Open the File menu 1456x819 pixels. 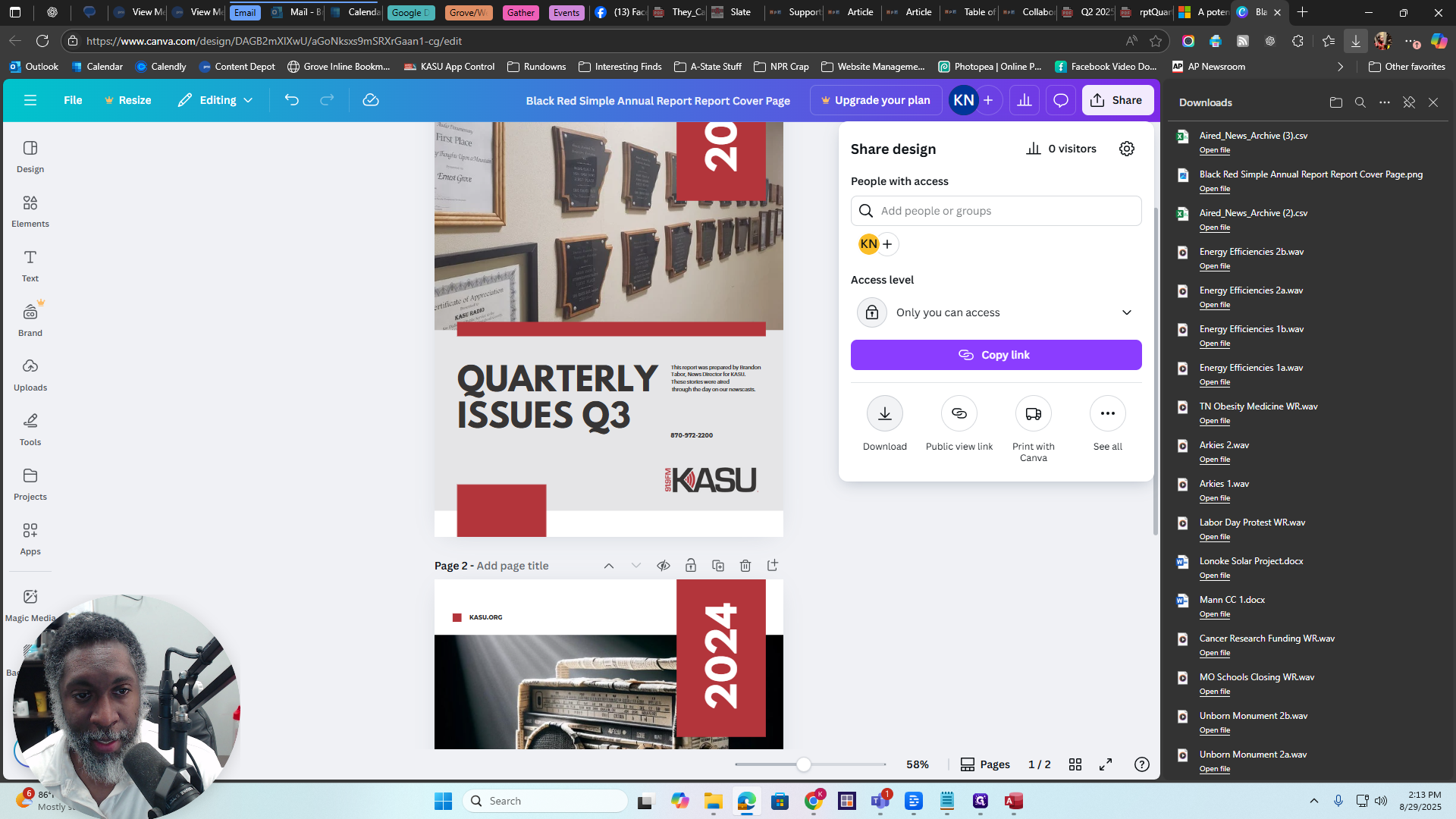[x=73, y=100]
